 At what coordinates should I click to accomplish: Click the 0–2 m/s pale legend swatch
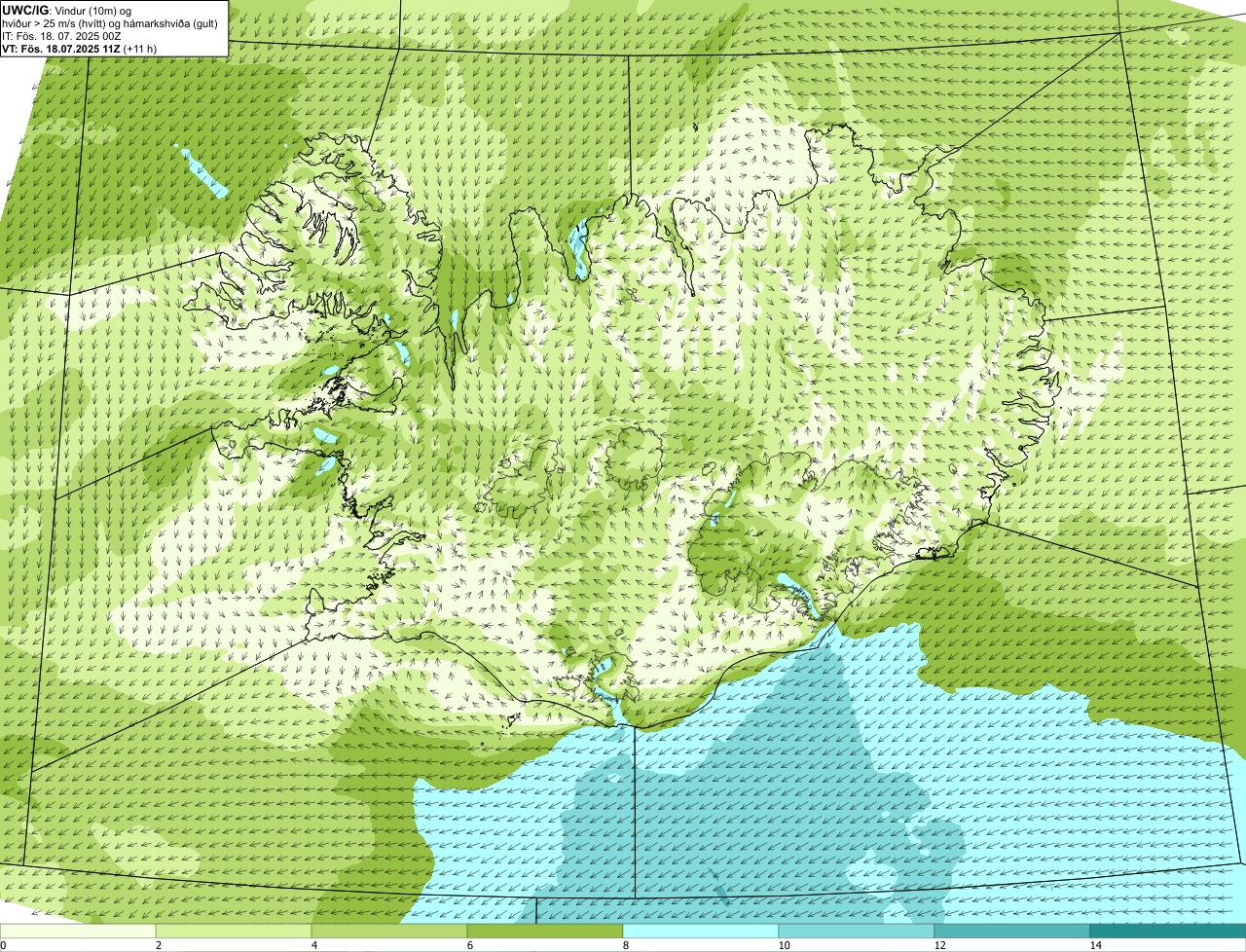[x=78, y=931]
